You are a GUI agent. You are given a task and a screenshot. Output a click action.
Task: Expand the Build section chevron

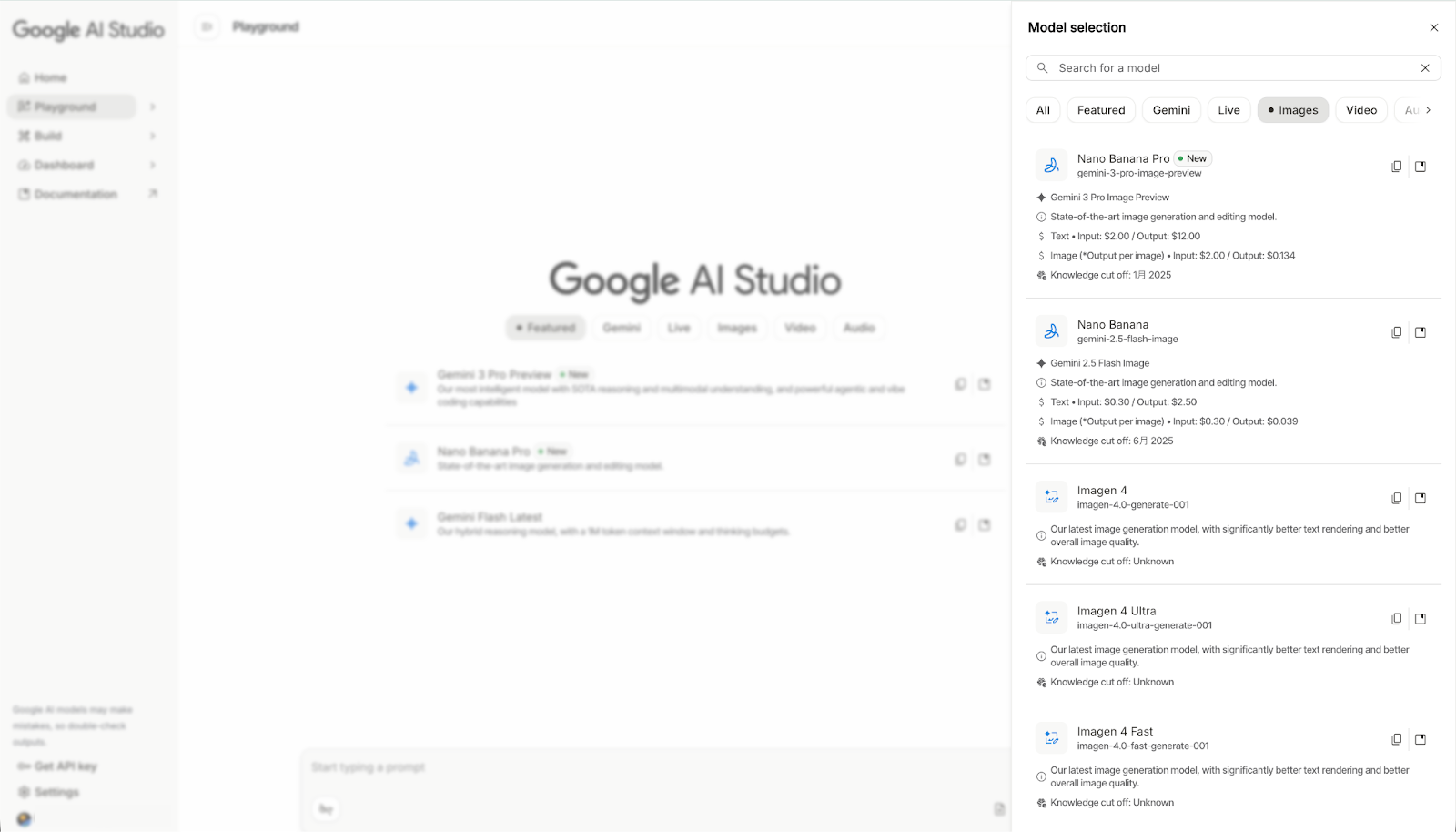(x=152, y=136)
